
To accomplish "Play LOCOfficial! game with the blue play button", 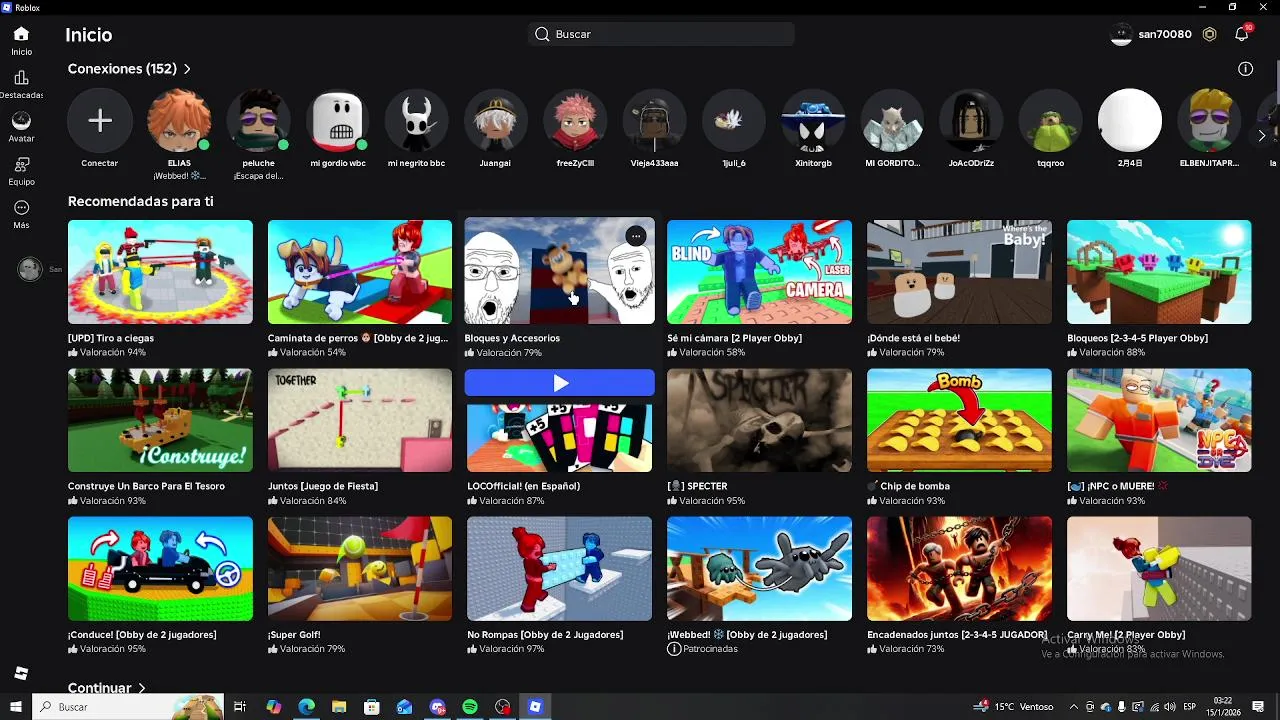I will 560,383.
